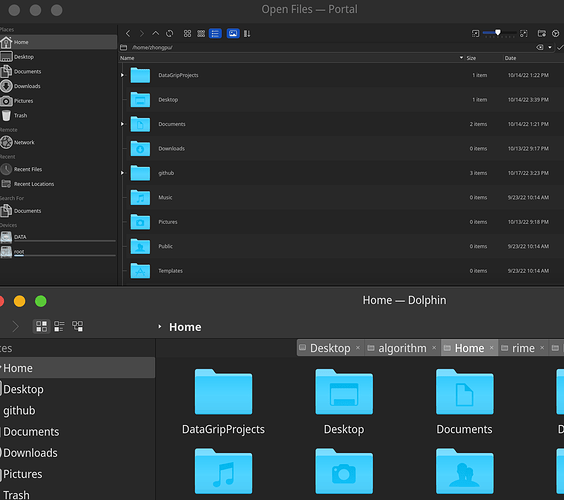564x500 pixels.
Task: Switch to icons view in Open Files dialog
Action: pyautogui.click(x=187, y=33)
